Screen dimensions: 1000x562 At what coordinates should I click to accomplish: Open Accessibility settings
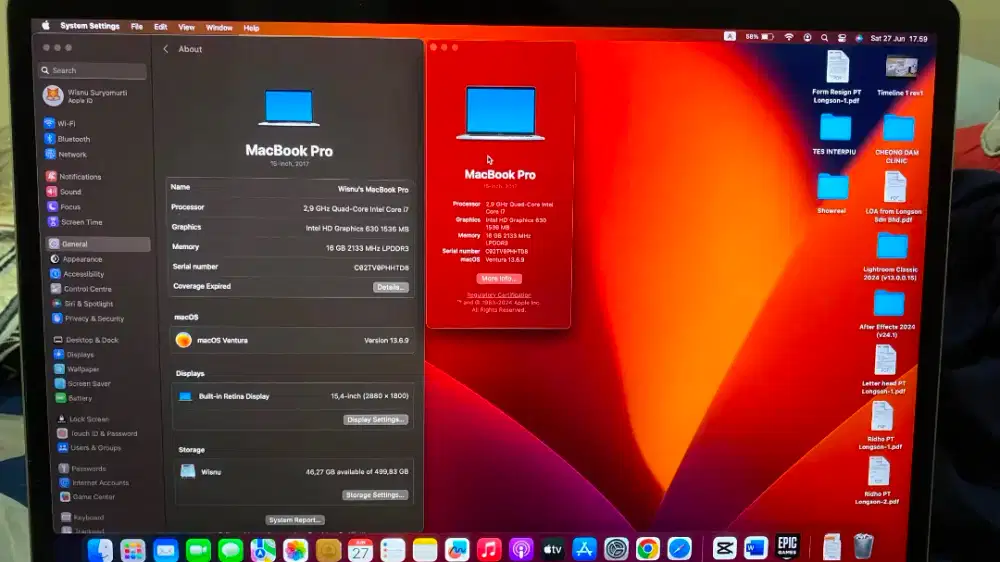[78, 274]
